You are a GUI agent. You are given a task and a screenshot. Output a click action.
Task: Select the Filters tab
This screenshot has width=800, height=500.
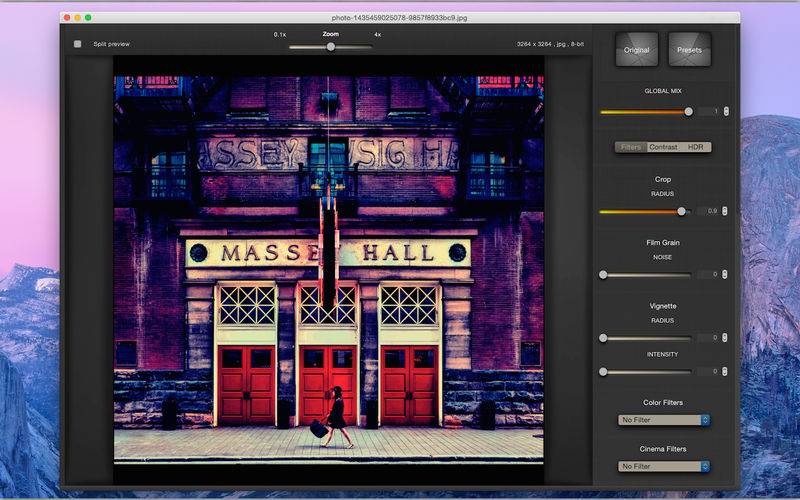click(x=631, y=147)
